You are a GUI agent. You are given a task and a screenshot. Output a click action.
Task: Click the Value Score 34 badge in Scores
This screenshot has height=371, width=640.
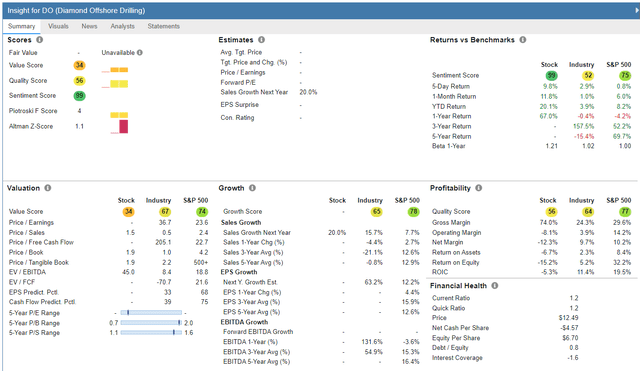pyautogui.click(x=79, y=65)
